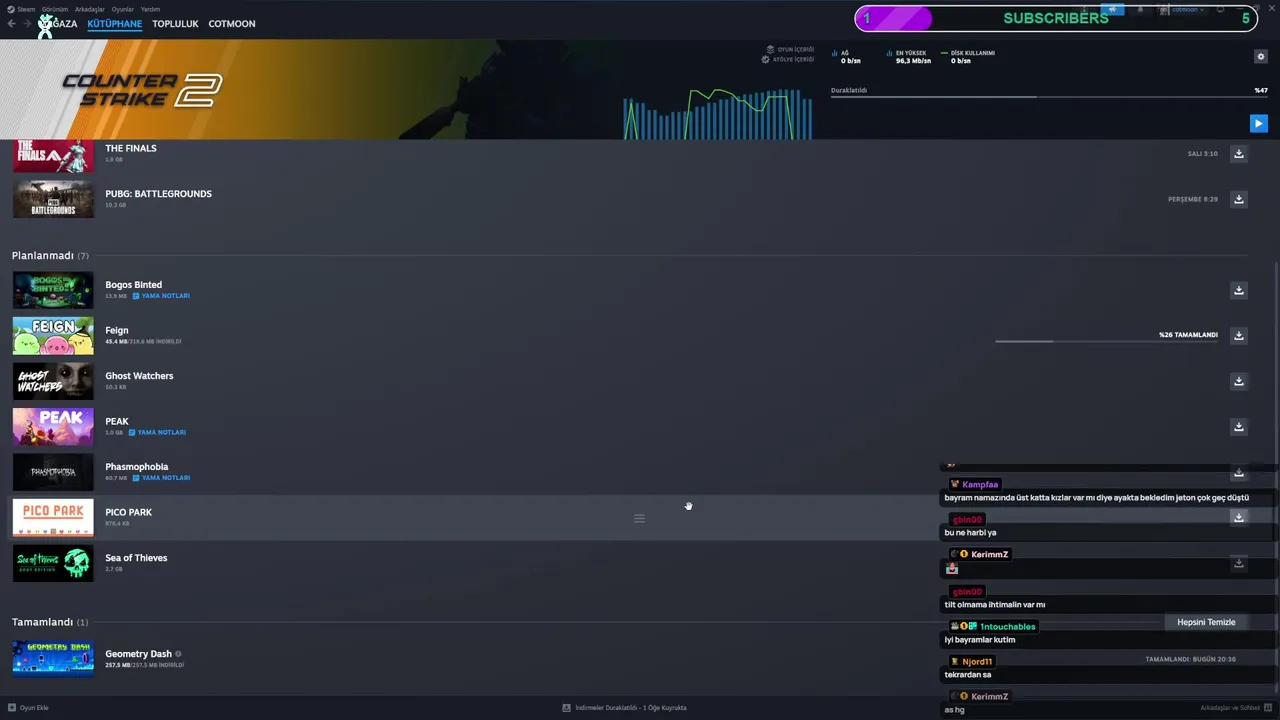Open Bogos Binted thumbnail
The width and height of the screenshot is (1280, 720).
click(x=53, y=290)
